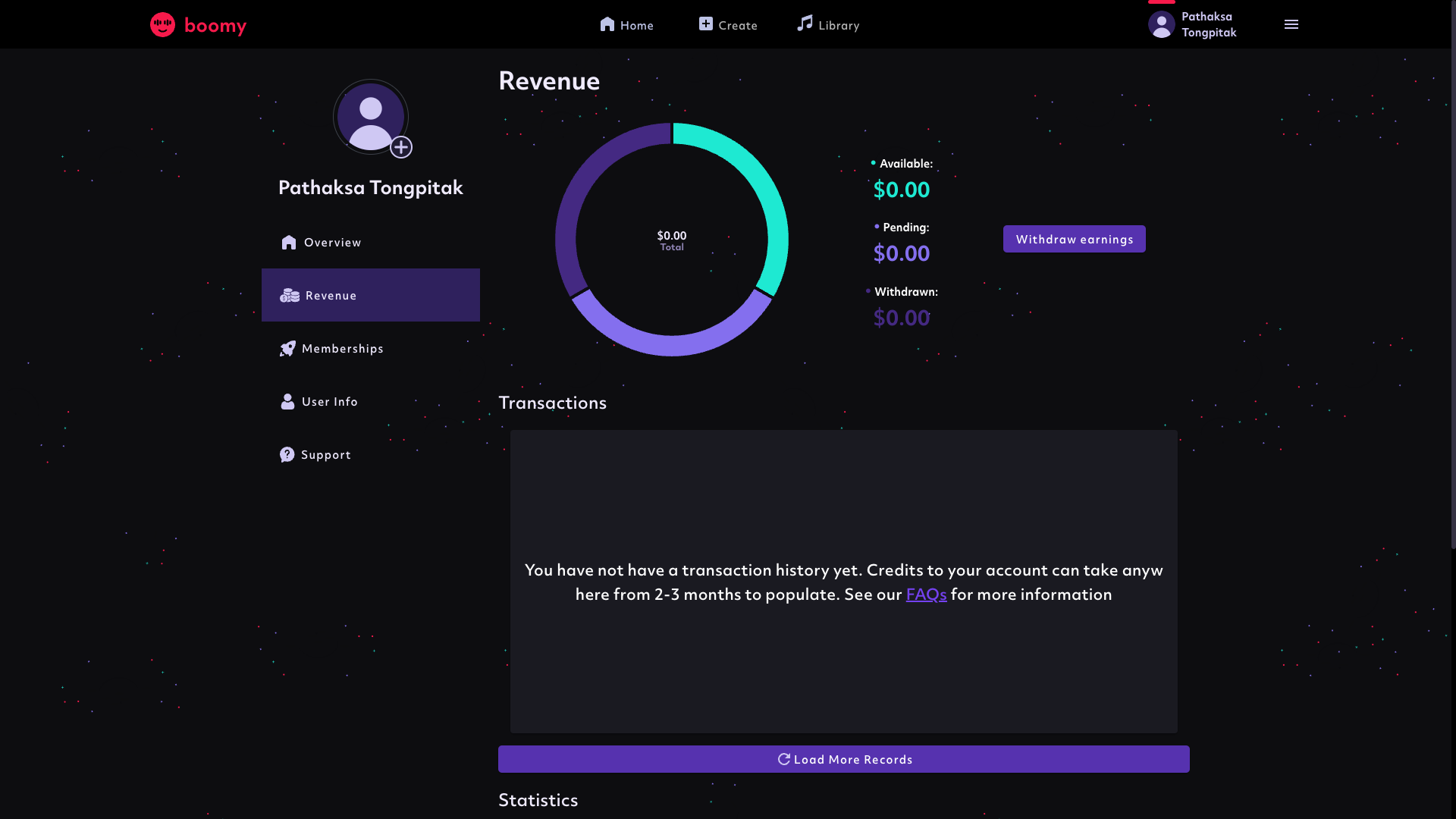Click the page vertical scrollbar
The height and width of the screenshot is (819, 1456).
(x=1452, y=273)
